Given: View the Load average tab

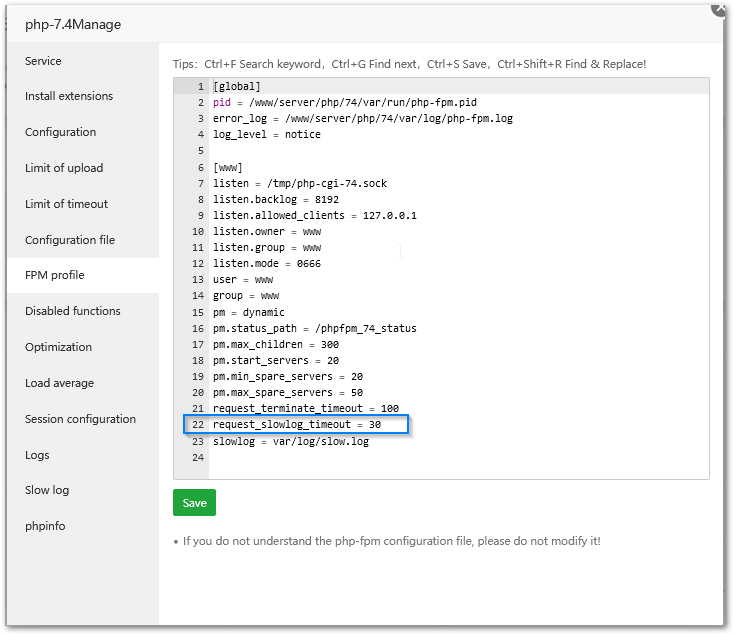Looking at the screenshot, I should [60, 383].
